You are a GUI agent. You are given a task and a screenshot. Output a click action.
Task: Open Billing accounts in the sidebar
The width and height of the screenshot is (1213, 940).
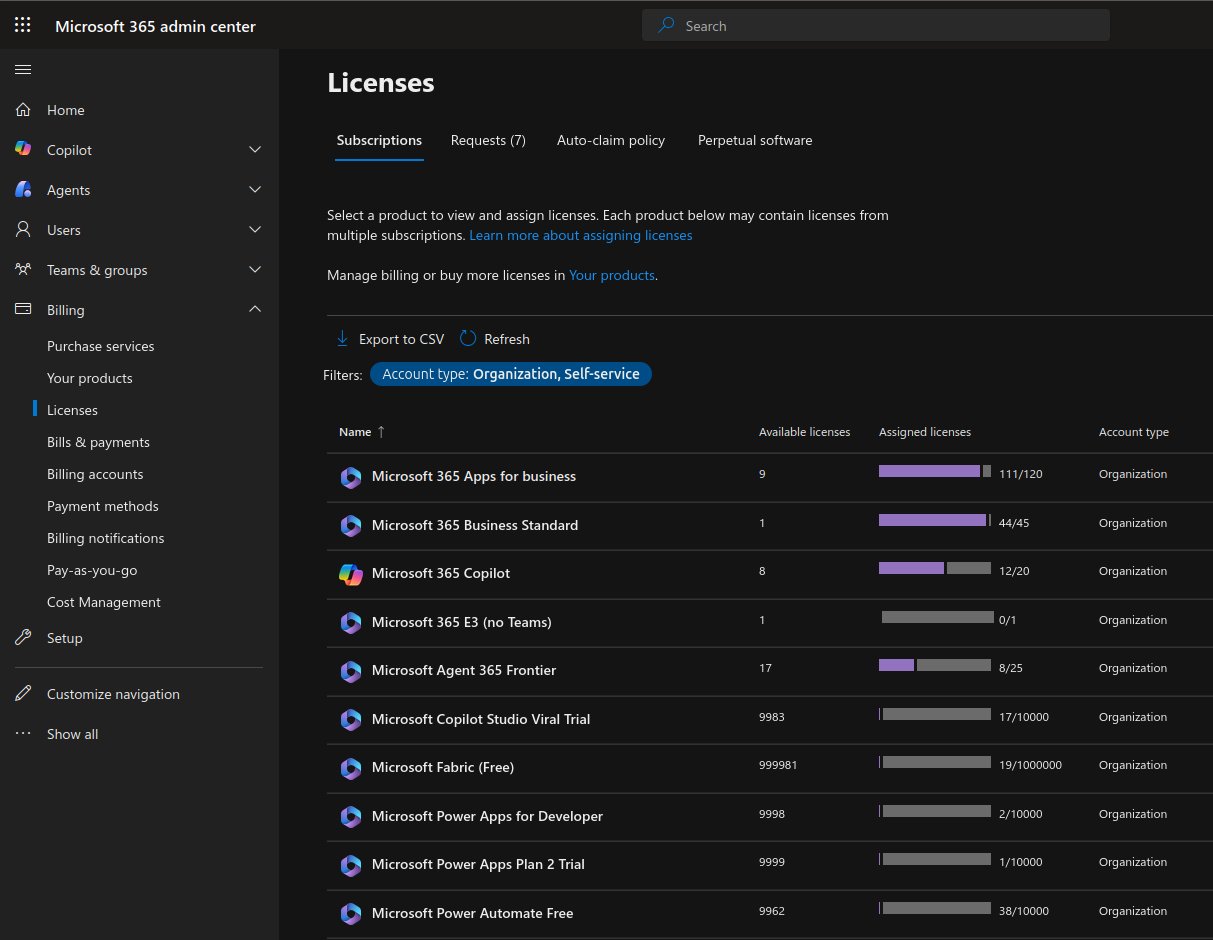tap(95, 474)
